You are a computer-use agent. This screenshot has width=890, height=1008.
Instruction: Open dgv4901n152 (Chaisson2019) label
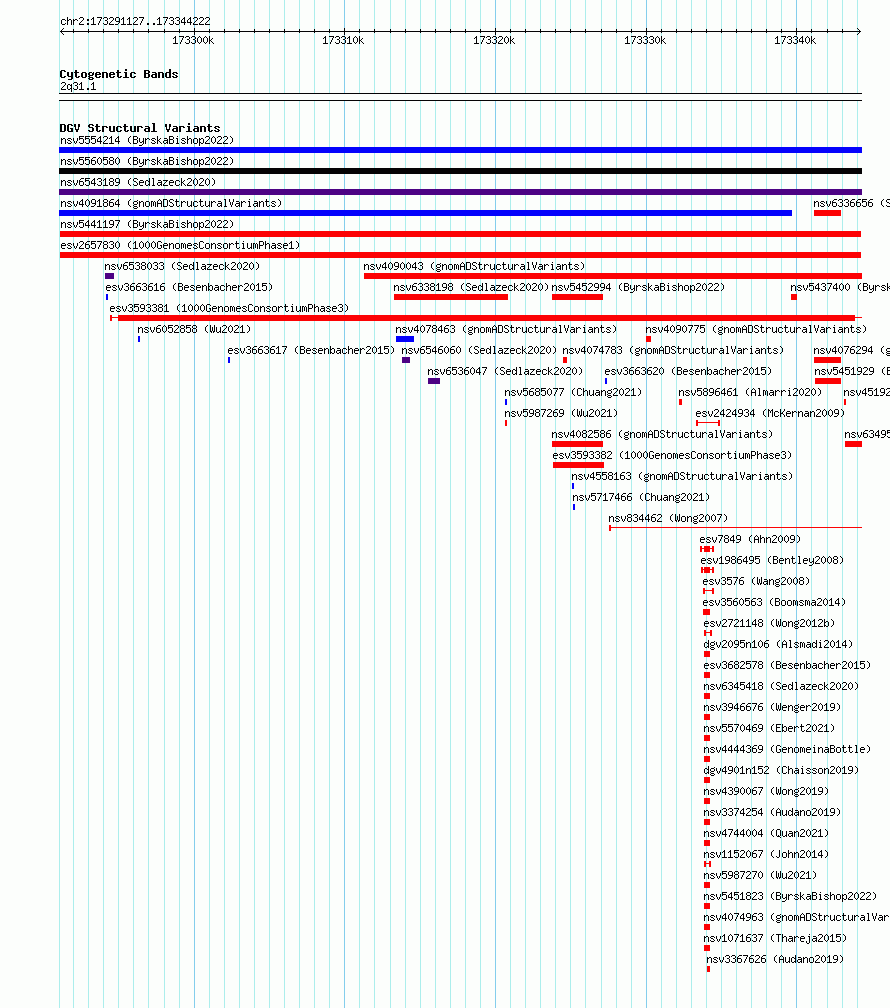781,770
